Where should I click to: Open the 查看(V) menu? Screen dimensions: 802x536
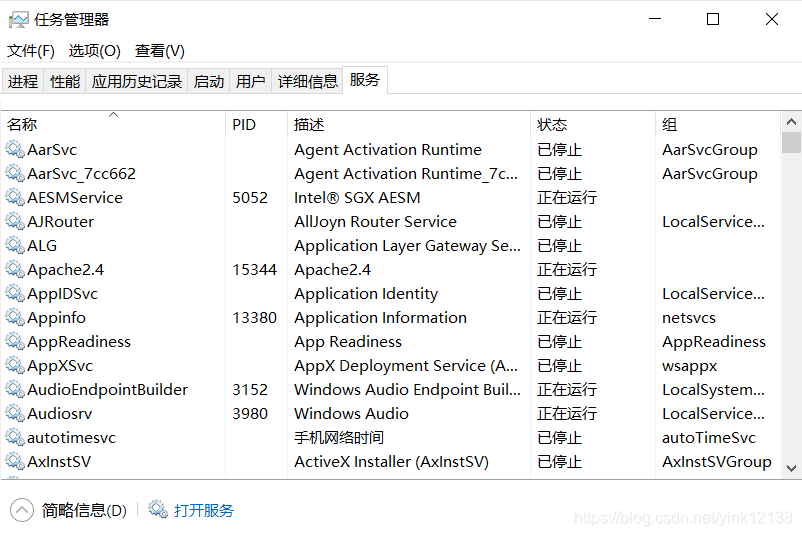pos(160,51)
